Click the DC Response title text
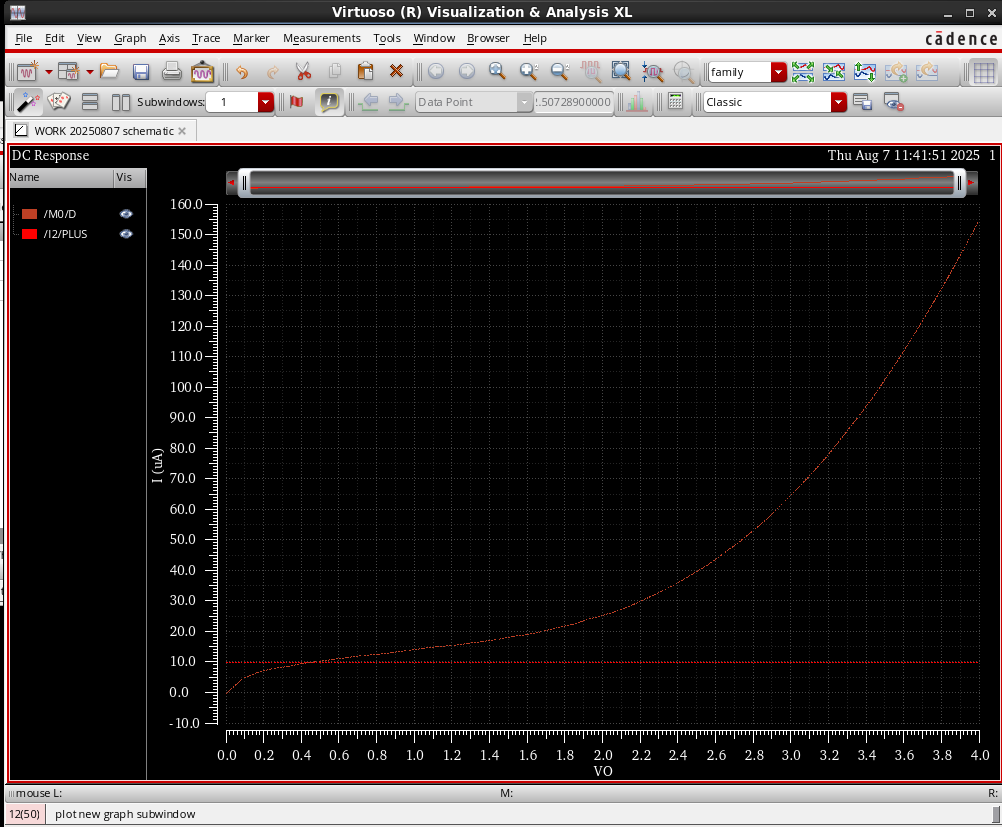Screen dimensions: 1002x827 pos(50,155)
